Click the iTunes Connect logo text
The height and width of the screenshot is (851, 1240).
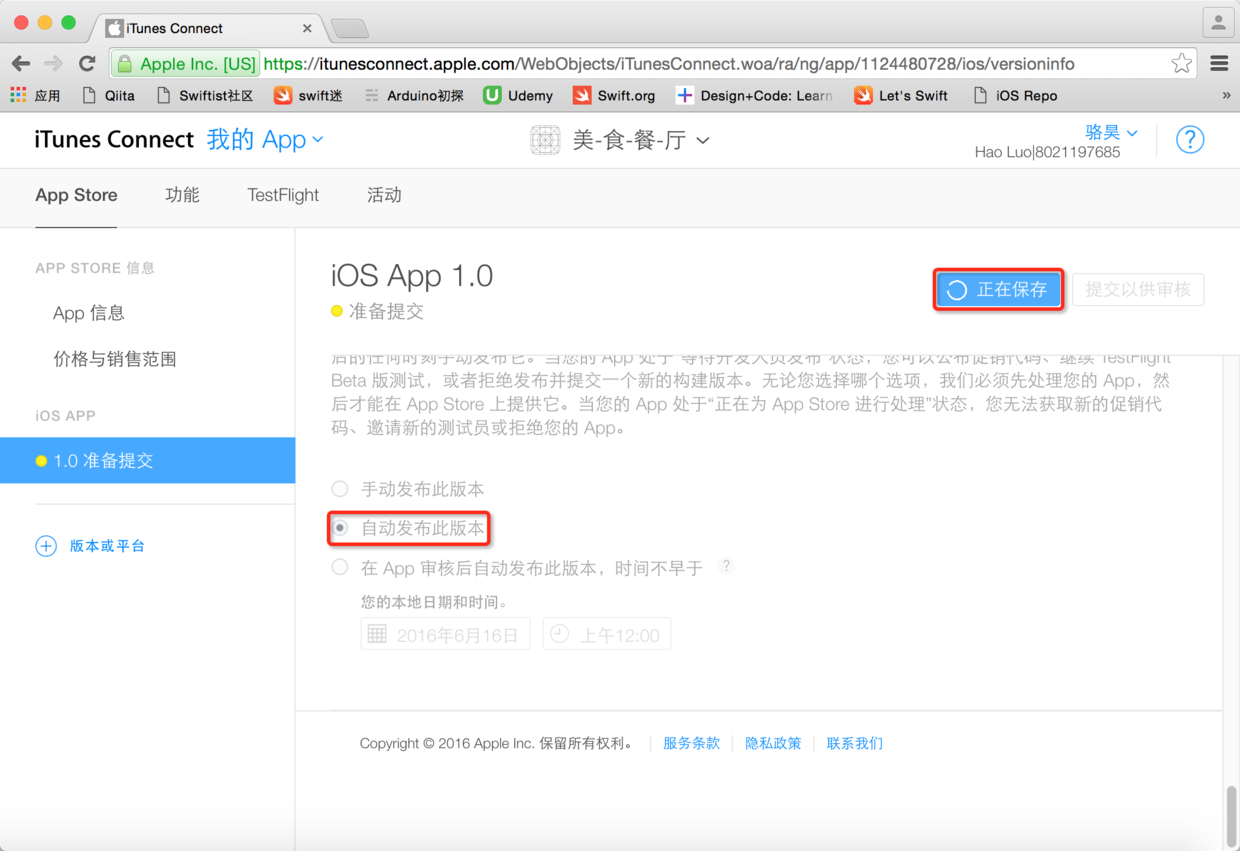click(114, 139)
